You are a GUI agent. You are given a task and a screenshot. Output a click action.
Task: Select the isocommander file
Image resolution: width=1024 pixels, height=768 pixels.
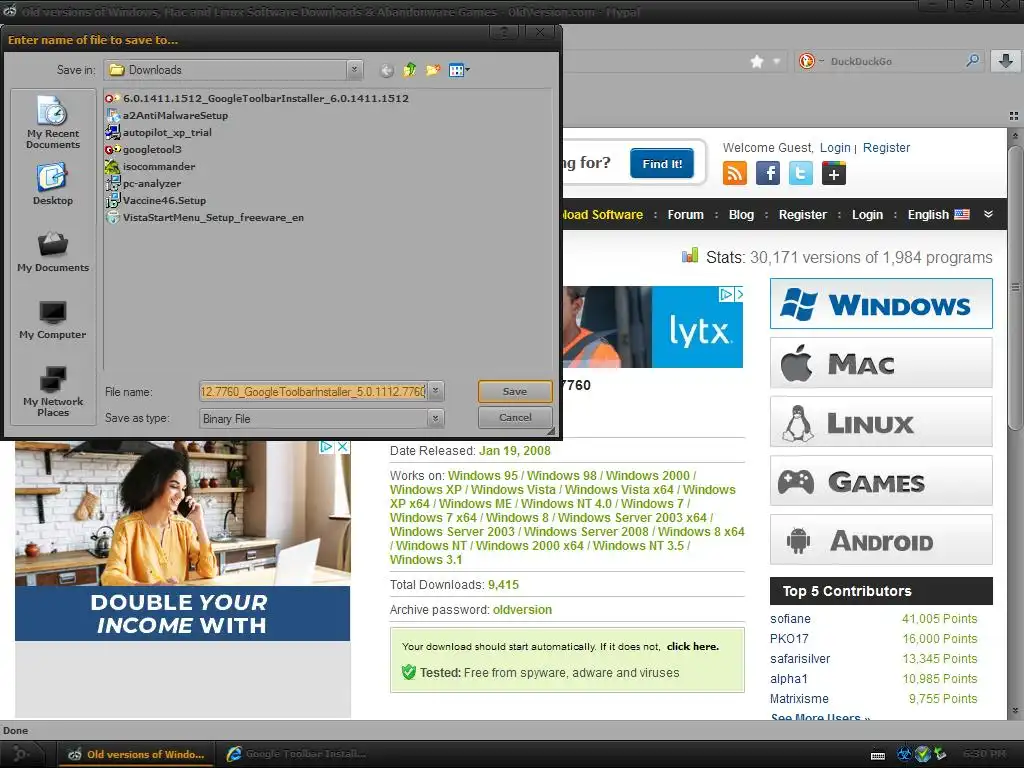point(150,167)
